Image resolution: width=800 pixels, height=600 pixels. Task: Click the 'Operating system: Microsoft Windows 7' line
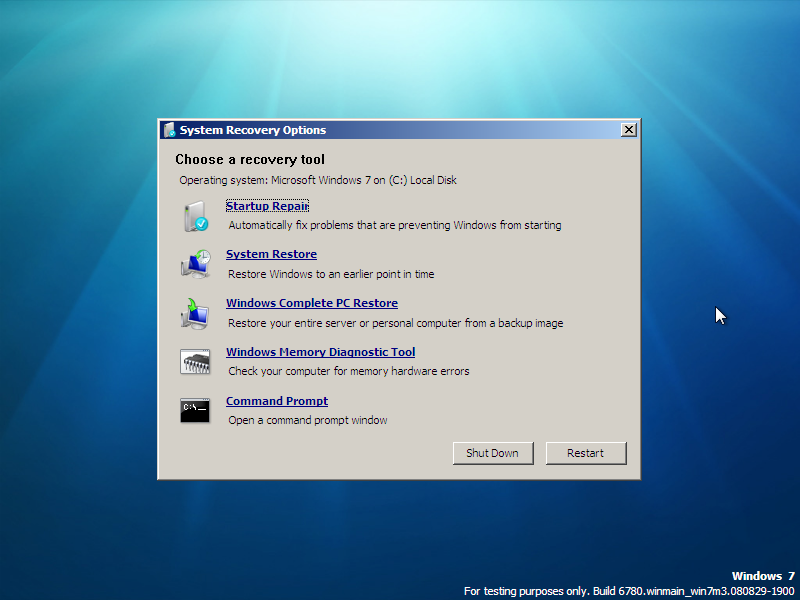pos(318,180)
